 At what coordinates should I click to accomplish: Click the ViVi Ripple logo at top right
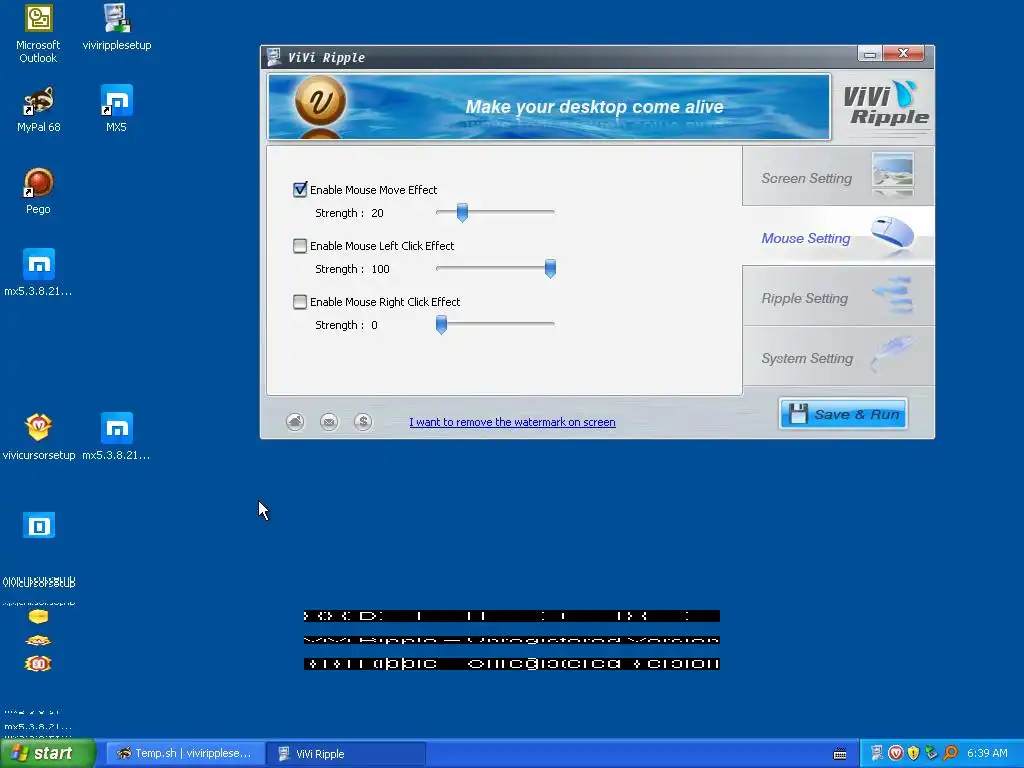coord(885,104)
